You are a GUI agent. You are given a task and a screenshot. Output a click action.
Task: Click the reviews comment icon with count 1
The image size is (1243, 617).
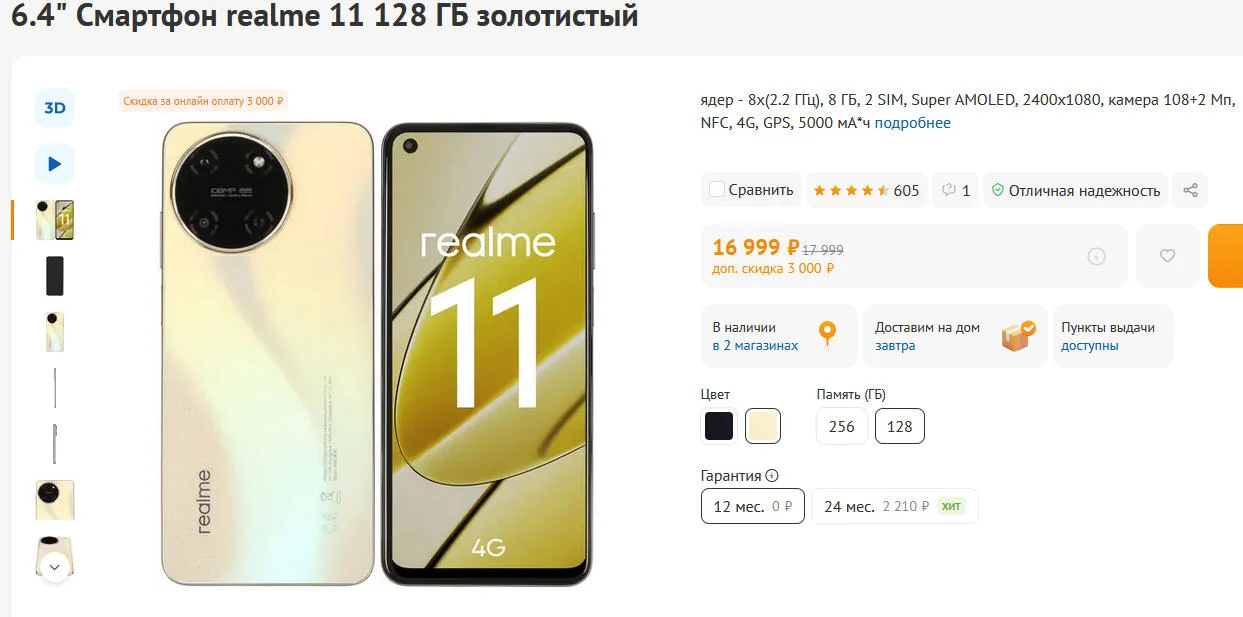[x=956, y=190]
